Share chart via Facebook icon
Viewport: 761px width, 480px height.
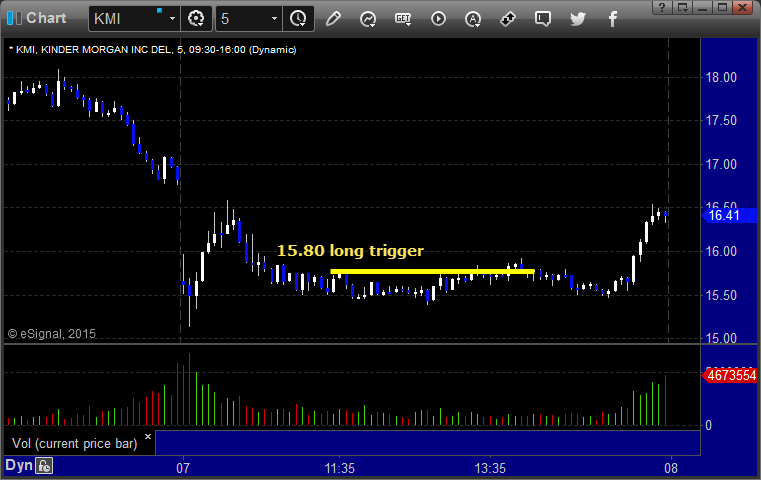click(x=612, y=19)
